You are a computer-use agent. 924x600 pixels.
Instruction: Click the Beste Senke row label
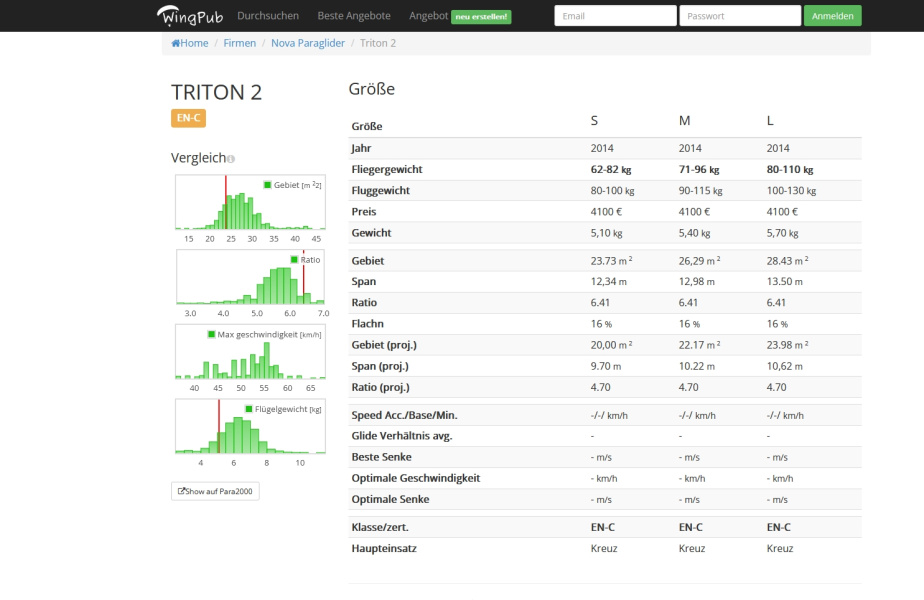(x=381, y=457)
